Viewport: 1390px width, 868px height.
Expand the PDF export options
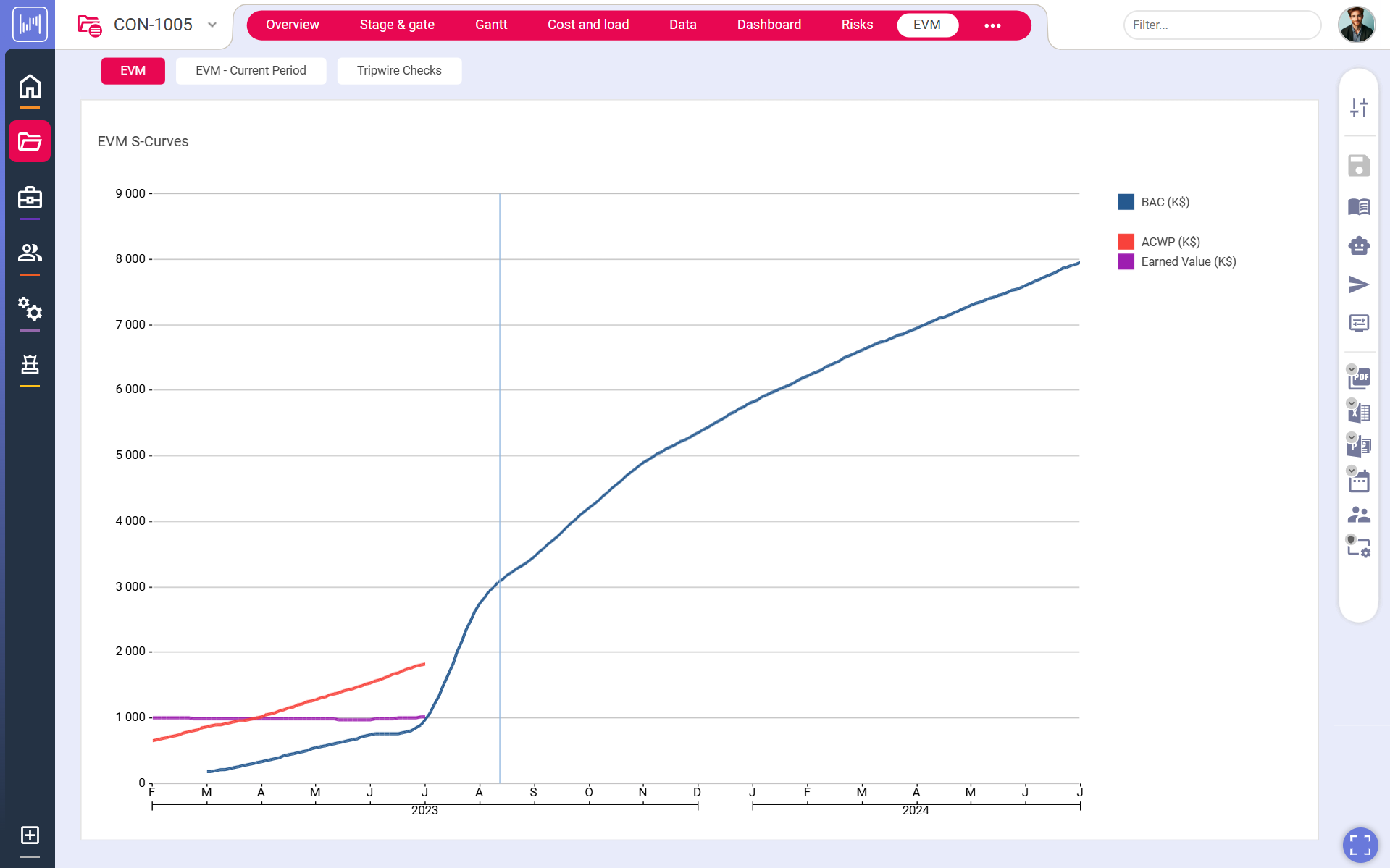click(x=1352, y=369)
